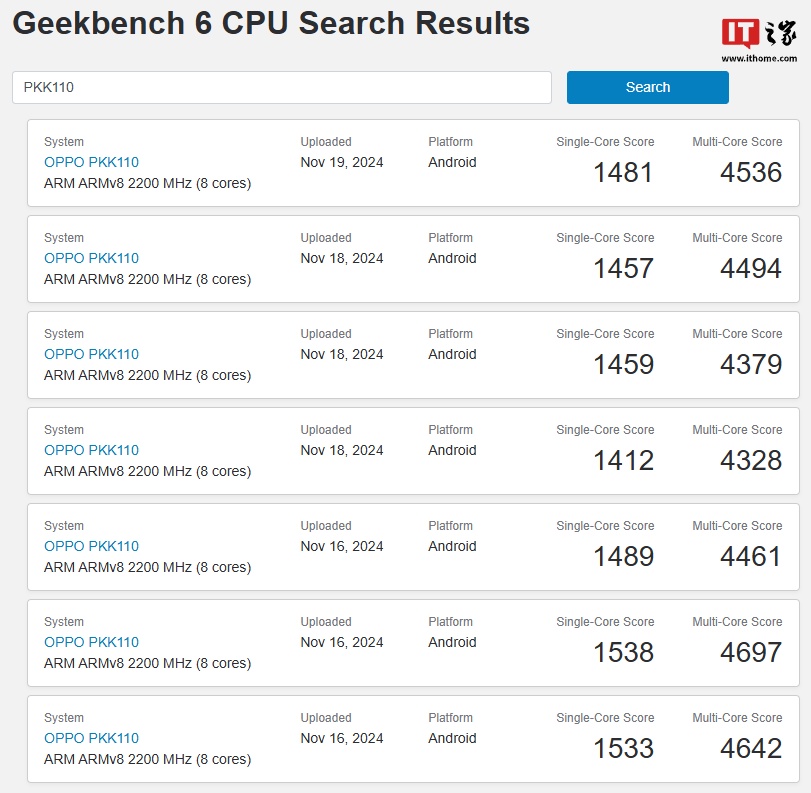Open the OPPO PKK110 link scoring 1489 single-core
Image resolution: width=811 pixels, height=793 pixels.
(91, 546)
